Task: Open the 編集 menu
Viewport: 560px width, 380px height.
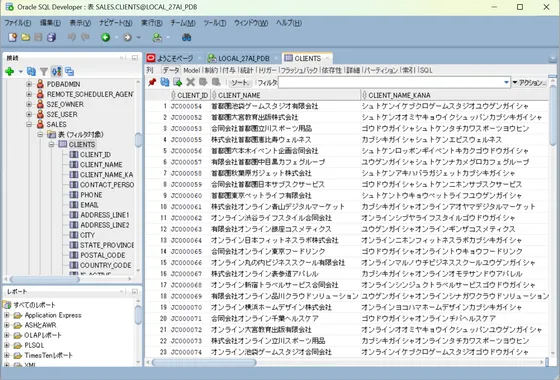Action: (x=50, y=23)
